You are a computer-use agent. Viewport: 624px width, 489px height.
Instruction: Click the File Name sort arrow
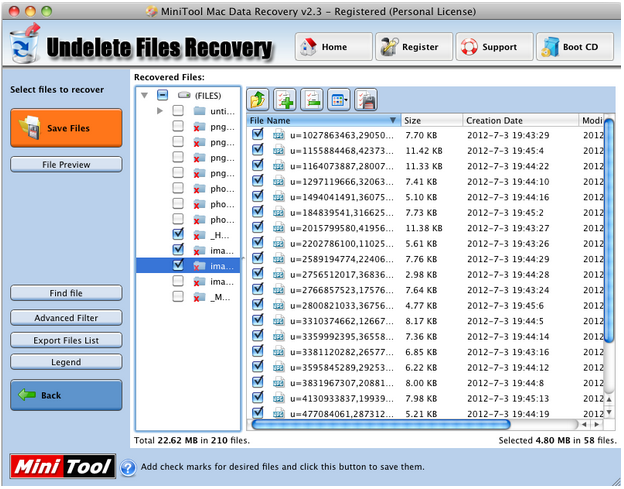point(393,121)
